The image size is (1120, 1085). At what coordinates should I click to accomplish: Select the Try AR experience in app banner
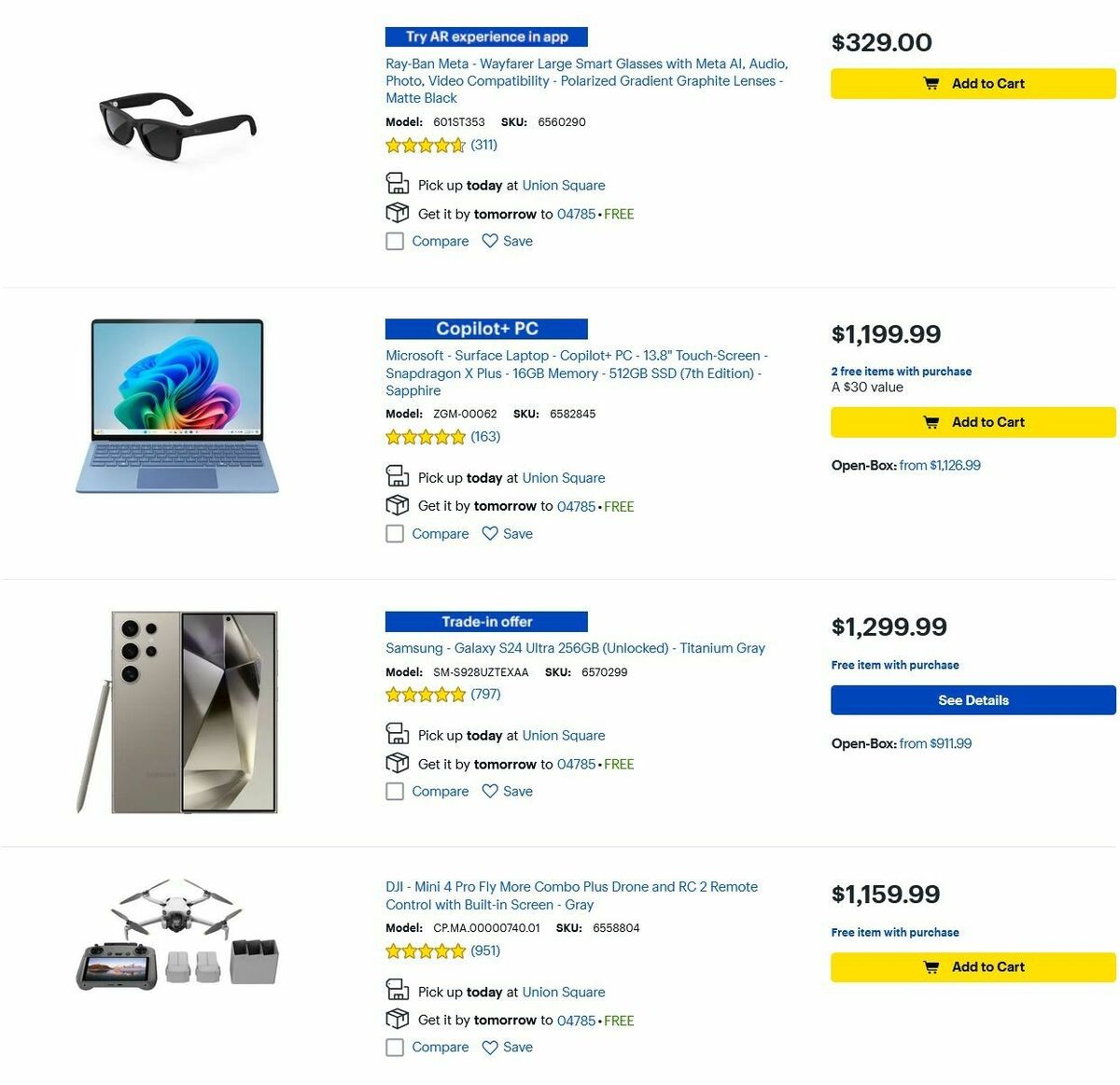[485, 36]
